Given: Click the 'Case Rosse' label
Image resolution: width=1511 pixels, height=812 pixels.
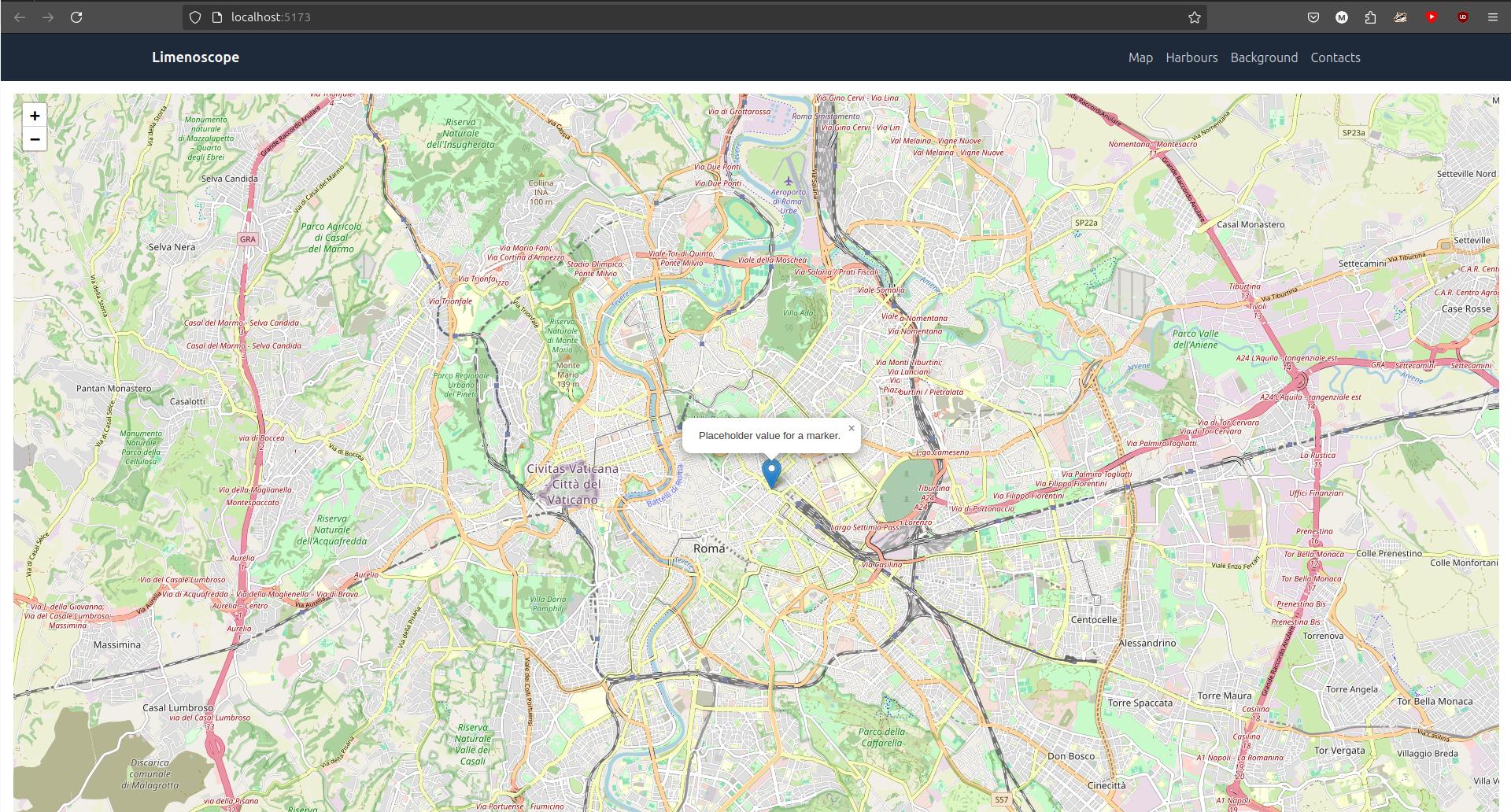Looking at the screenshot, I should pos(1466,309).
